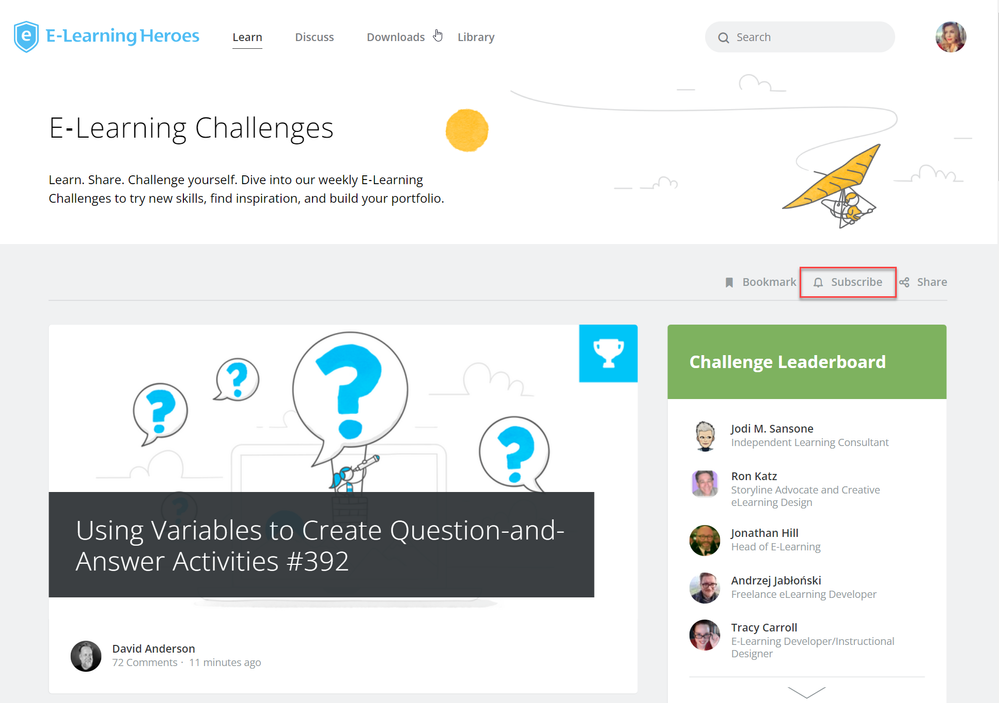
Task: Type in the Search field
Action: (810, 38)
